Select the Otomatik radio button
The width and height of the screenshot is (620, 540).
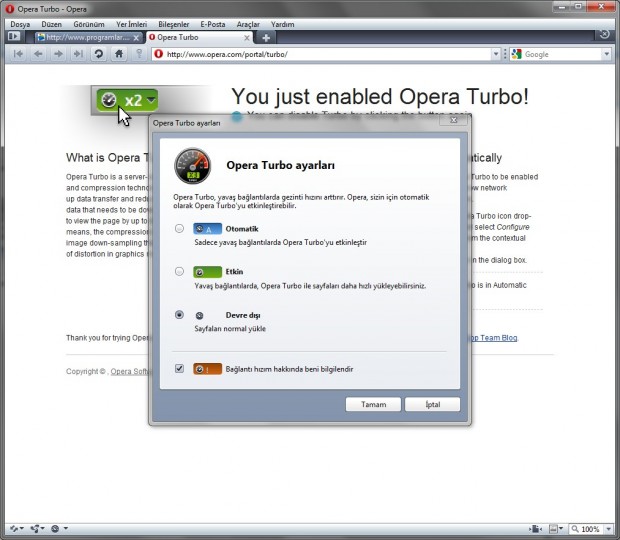179,228
